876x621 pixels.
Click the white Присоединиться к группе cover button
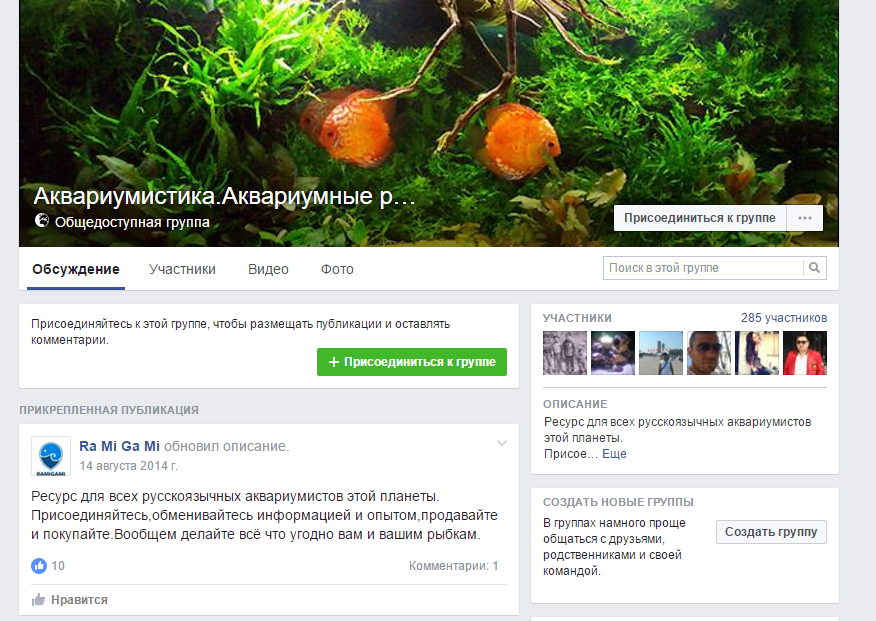pyautogui.click(x=699, y=218)
